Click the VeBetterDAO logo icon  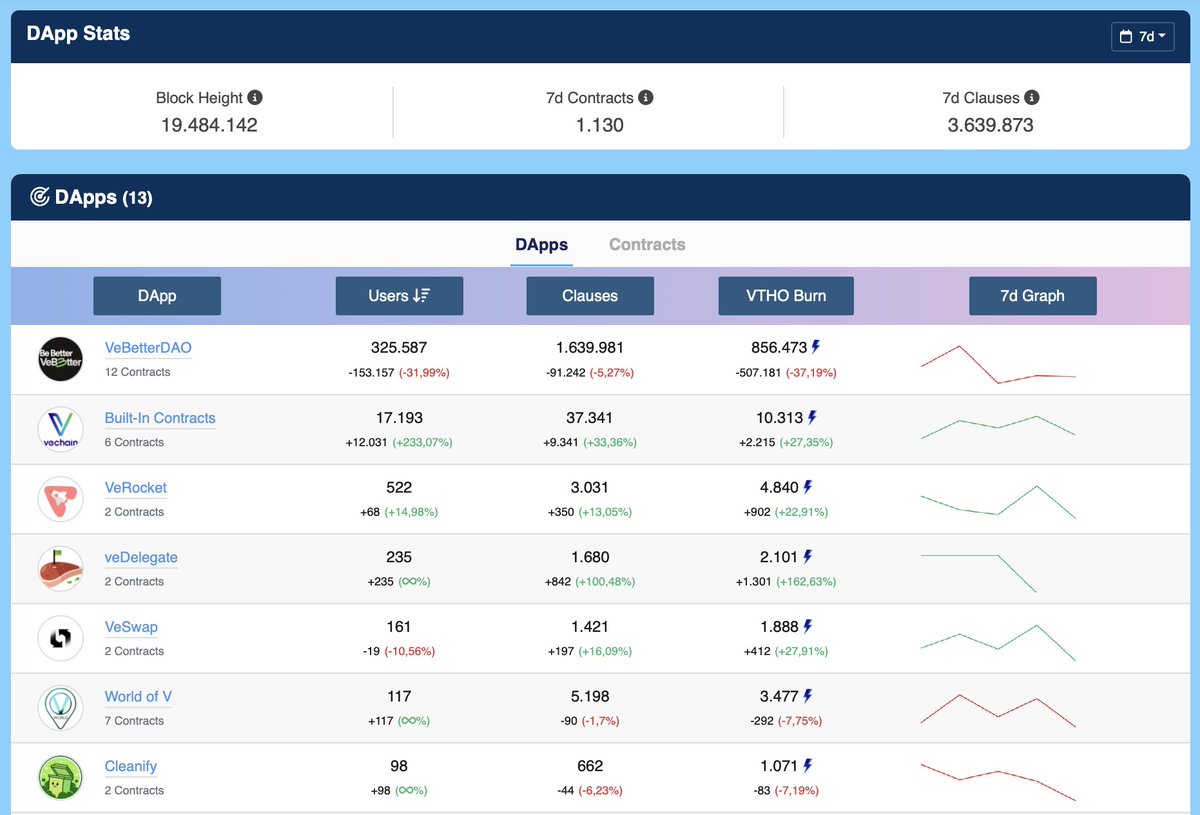pyautogui.click(x=60, y=359)
